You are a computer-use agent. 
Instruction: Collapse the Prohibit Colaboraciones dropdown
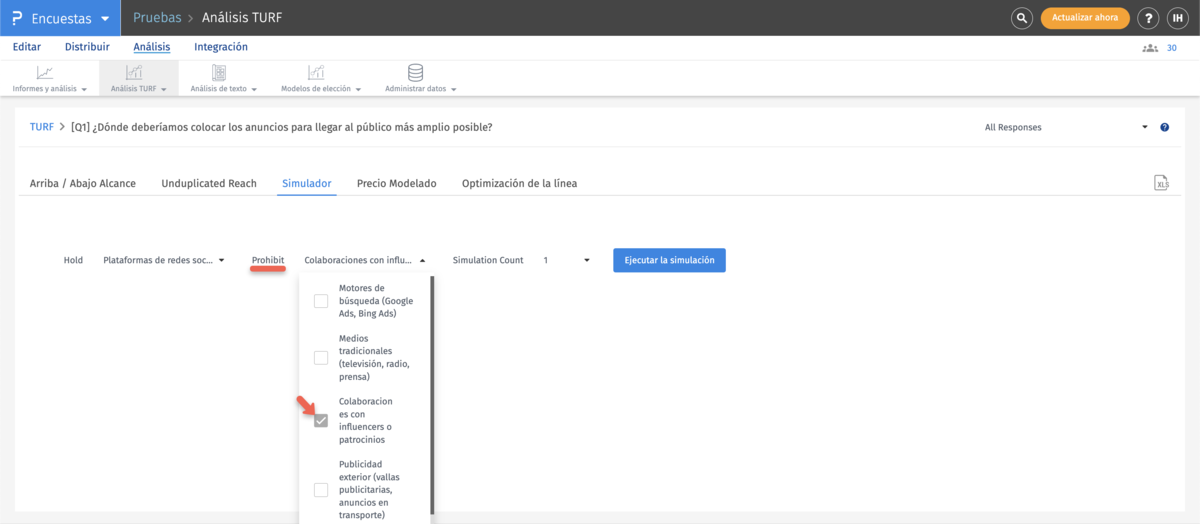tap(365, 260)
